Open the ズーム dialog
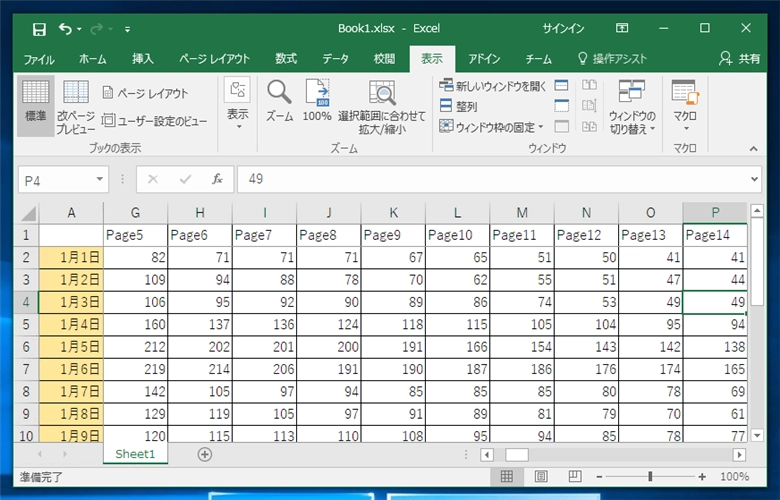 tap(280, 101)
